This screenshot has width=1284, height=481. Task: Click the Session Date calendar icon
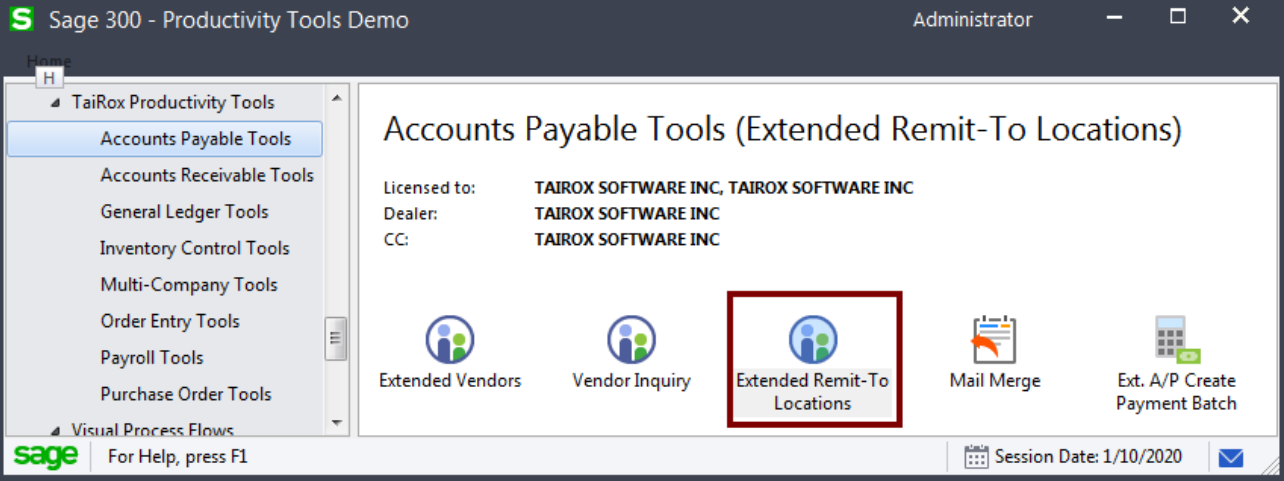pyautogui.click(x=976, y=457)
